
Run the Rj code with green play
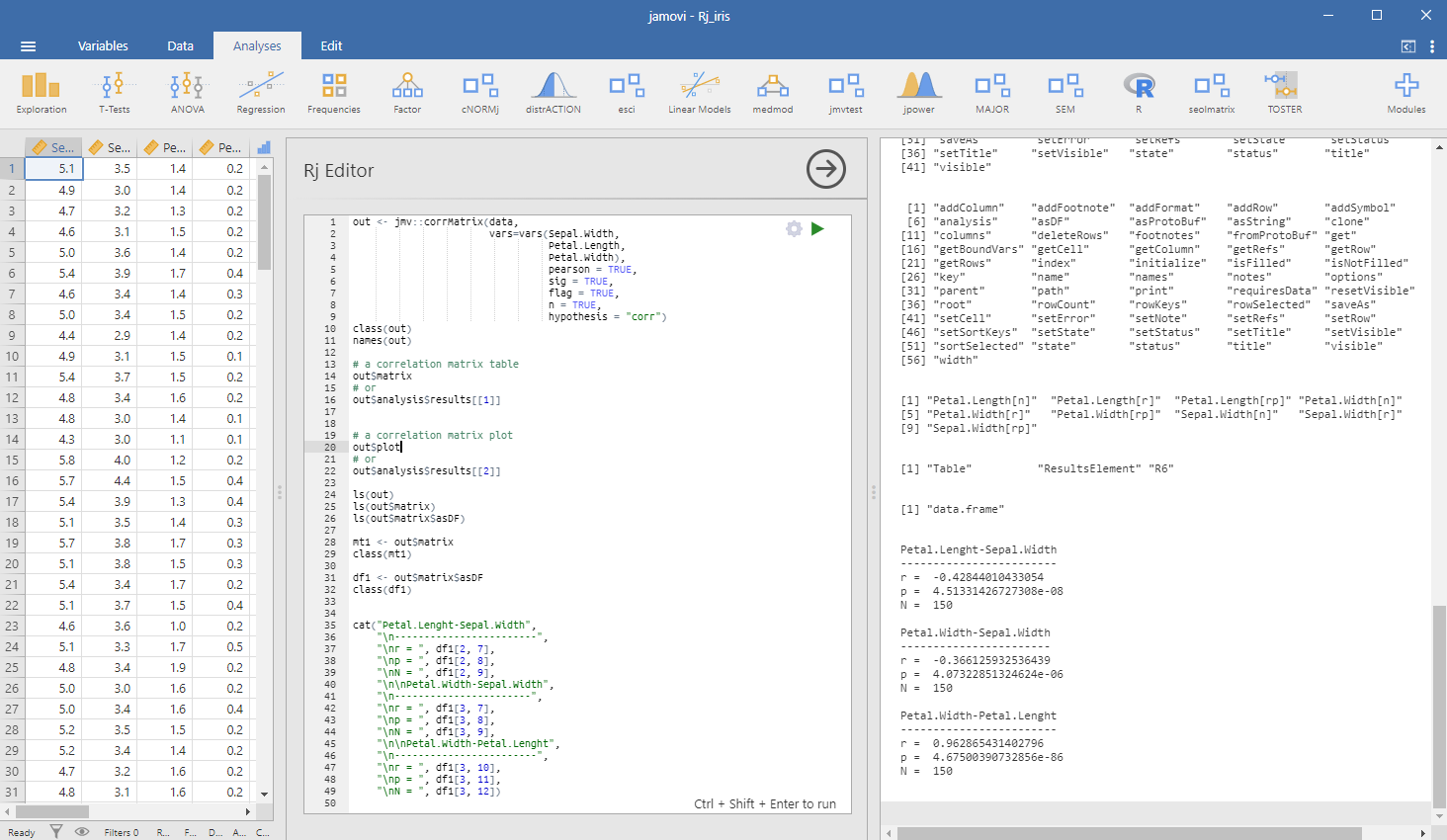click(x=817, y=228)
